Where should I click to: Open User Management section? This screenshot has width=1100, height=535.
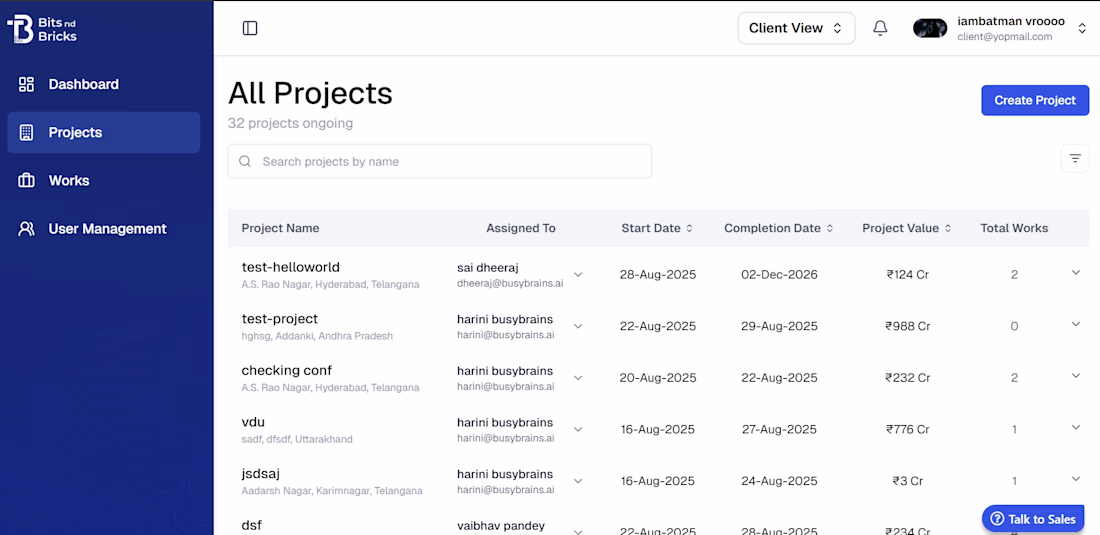tap(104, 229)
